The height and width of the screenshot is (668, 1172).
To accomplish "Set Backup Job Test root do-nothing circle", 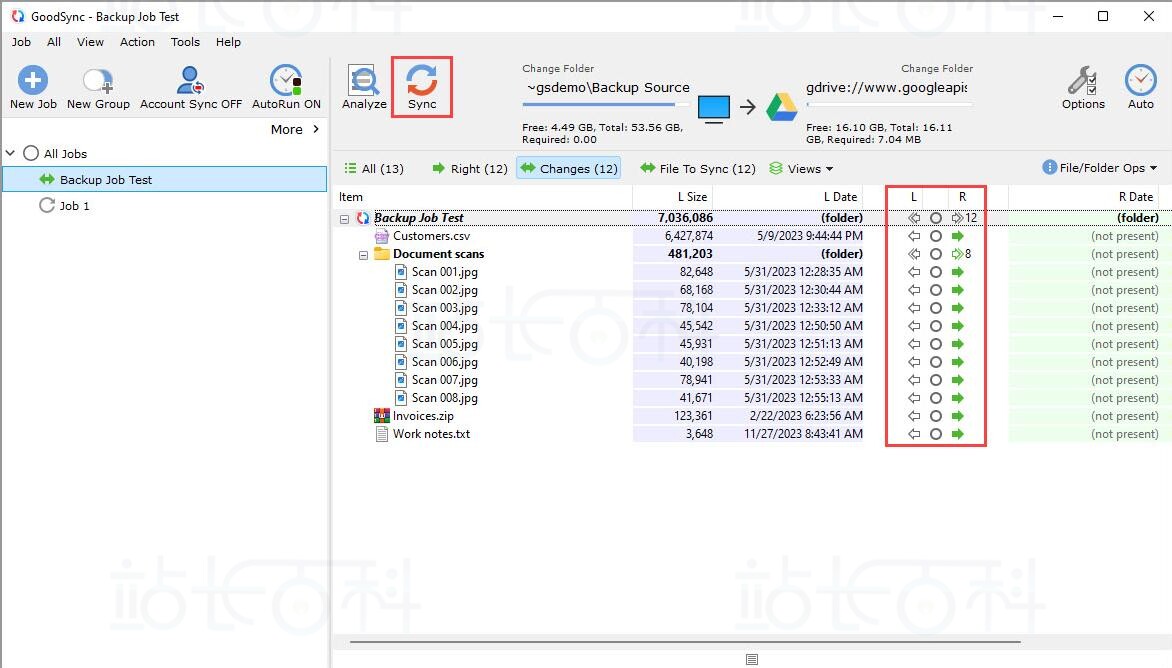I will [936, 218].
